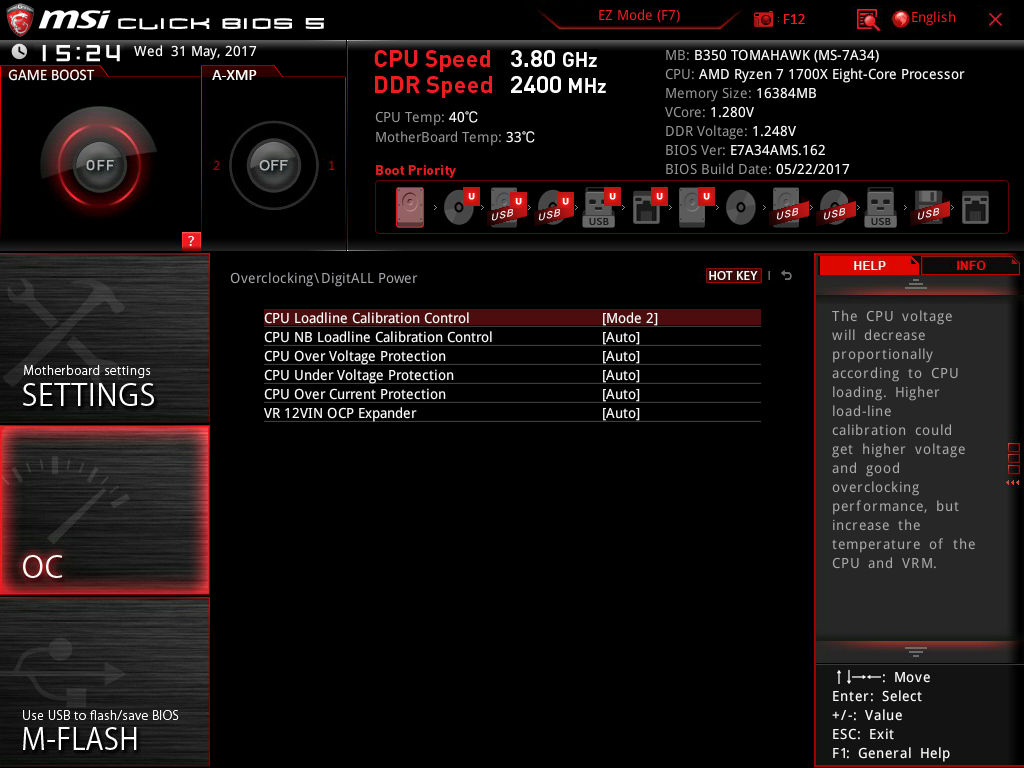1024x768 pixels.
Task: Click the sixth boot icon, UEFI network
Action: (x=649, y=206)
